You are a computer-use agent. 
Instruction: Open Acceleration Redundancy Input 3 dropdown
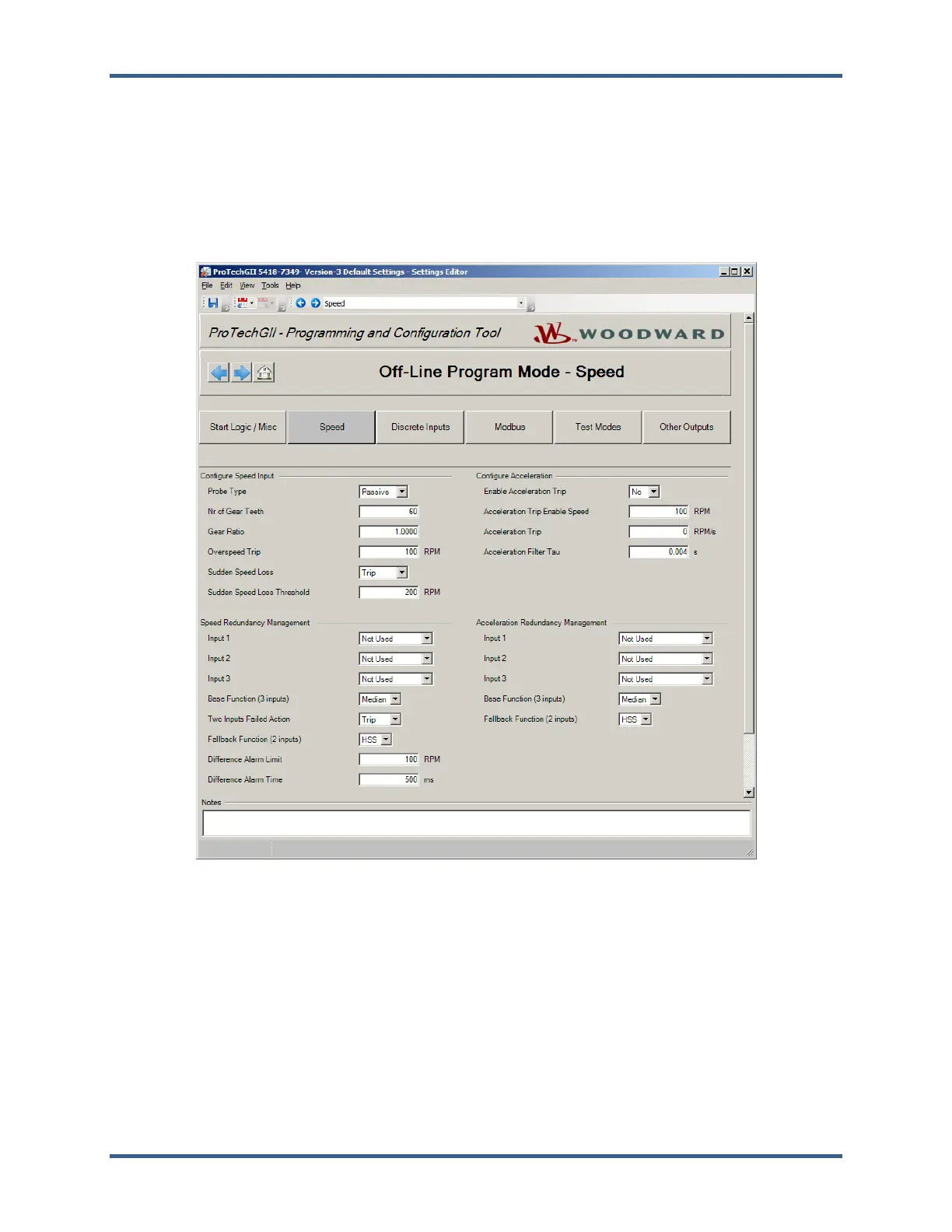click(x=707, y=679)
